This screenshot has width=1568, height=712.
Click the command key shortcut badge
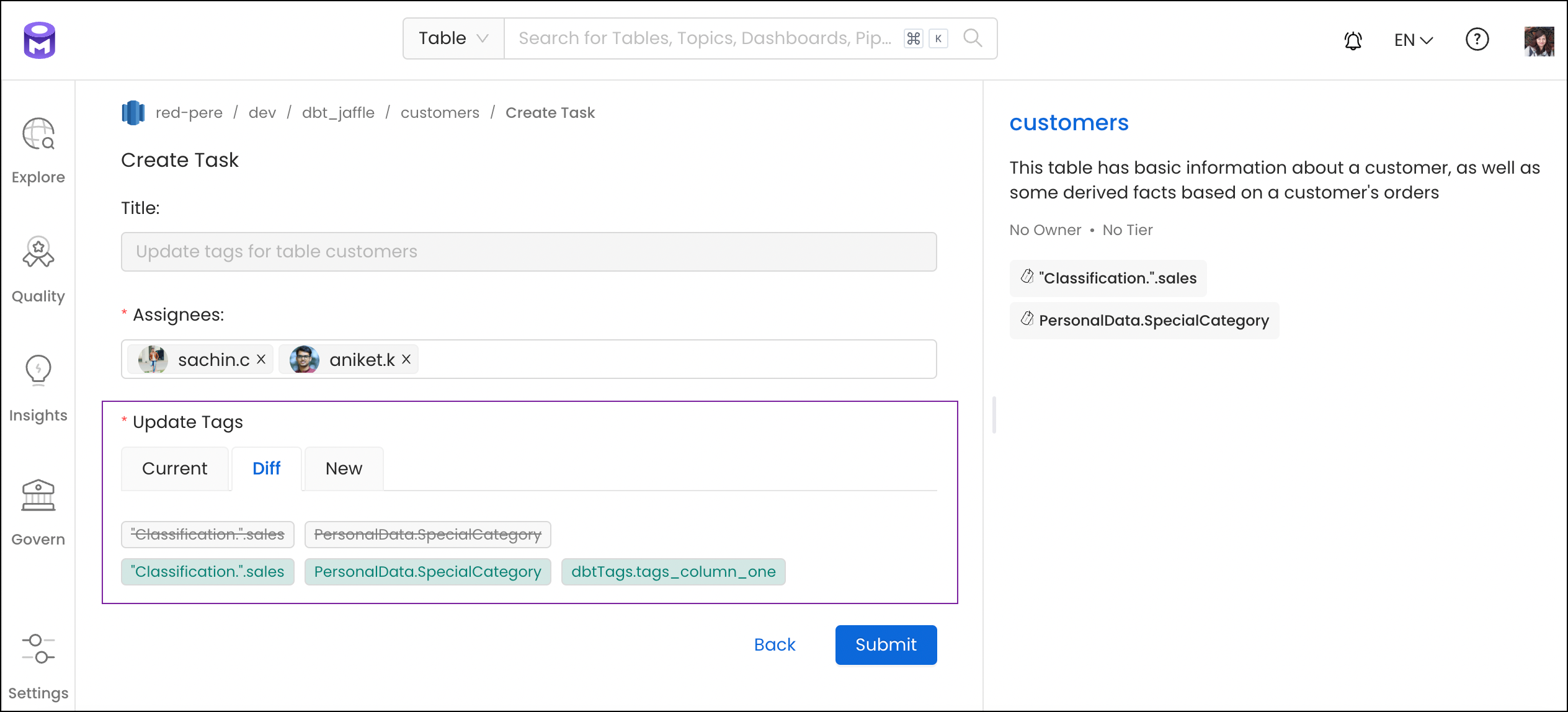(913, 38)
